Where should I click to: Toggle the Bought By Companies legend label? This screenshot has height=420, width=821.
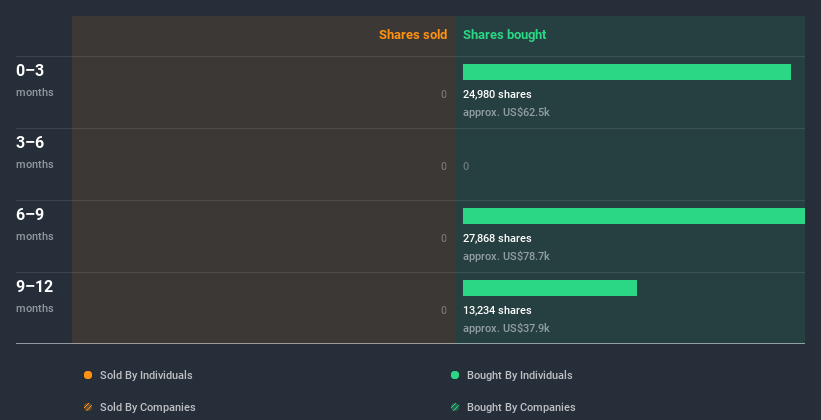coord(521,407)
